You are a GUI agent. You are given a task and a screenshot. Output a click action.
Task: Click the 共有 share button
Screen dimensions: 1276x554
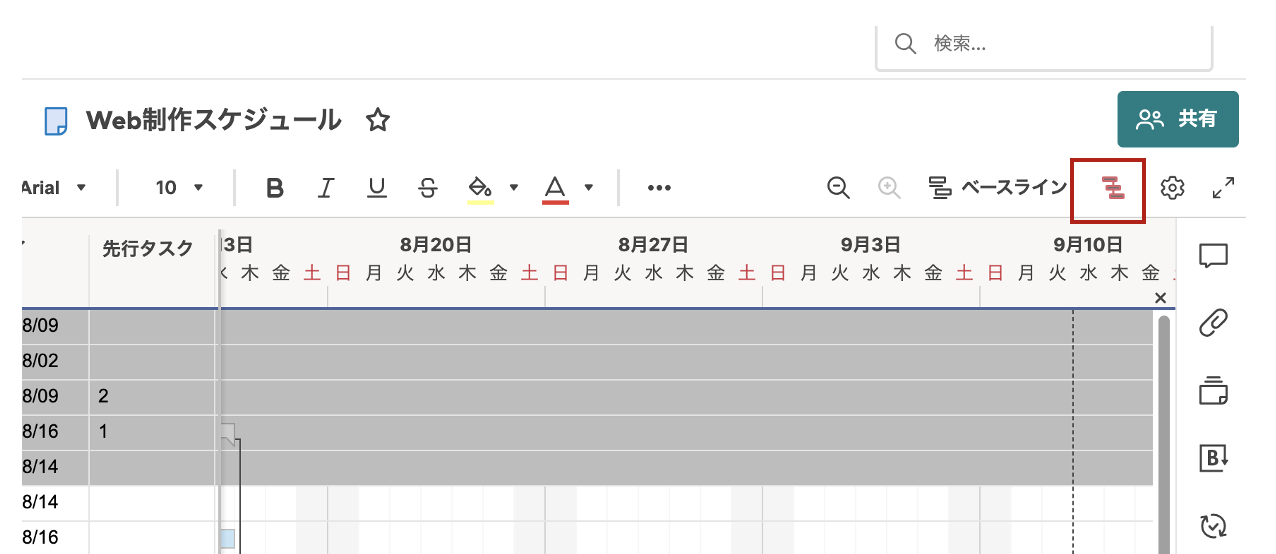[x=1178, y=119]
